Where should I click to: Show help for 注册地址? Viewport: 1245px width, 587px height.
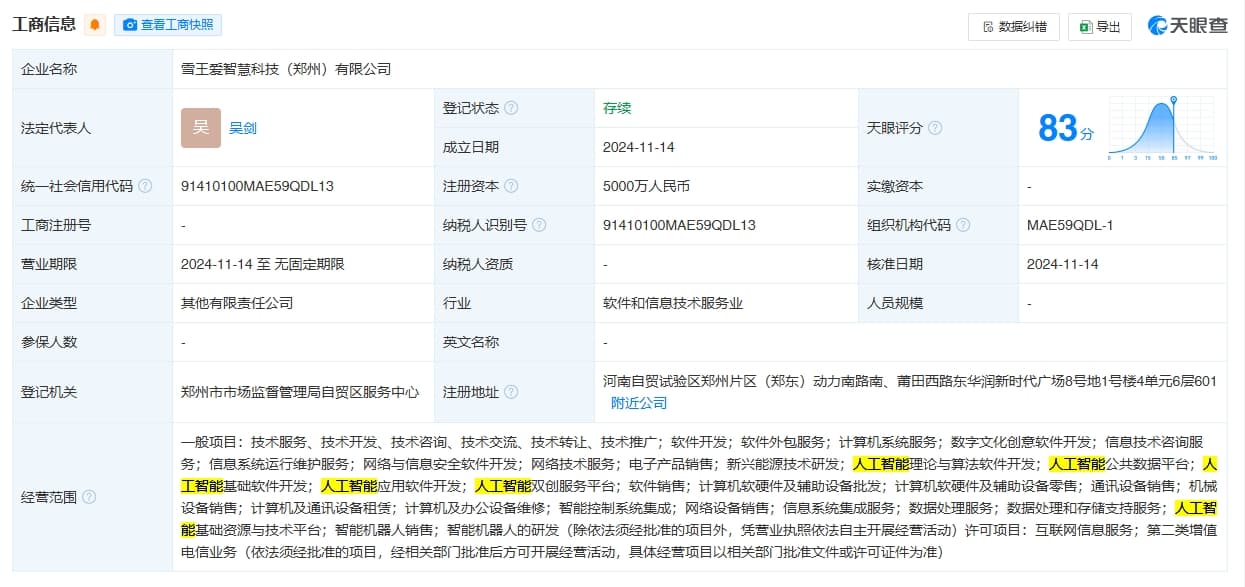511,392
